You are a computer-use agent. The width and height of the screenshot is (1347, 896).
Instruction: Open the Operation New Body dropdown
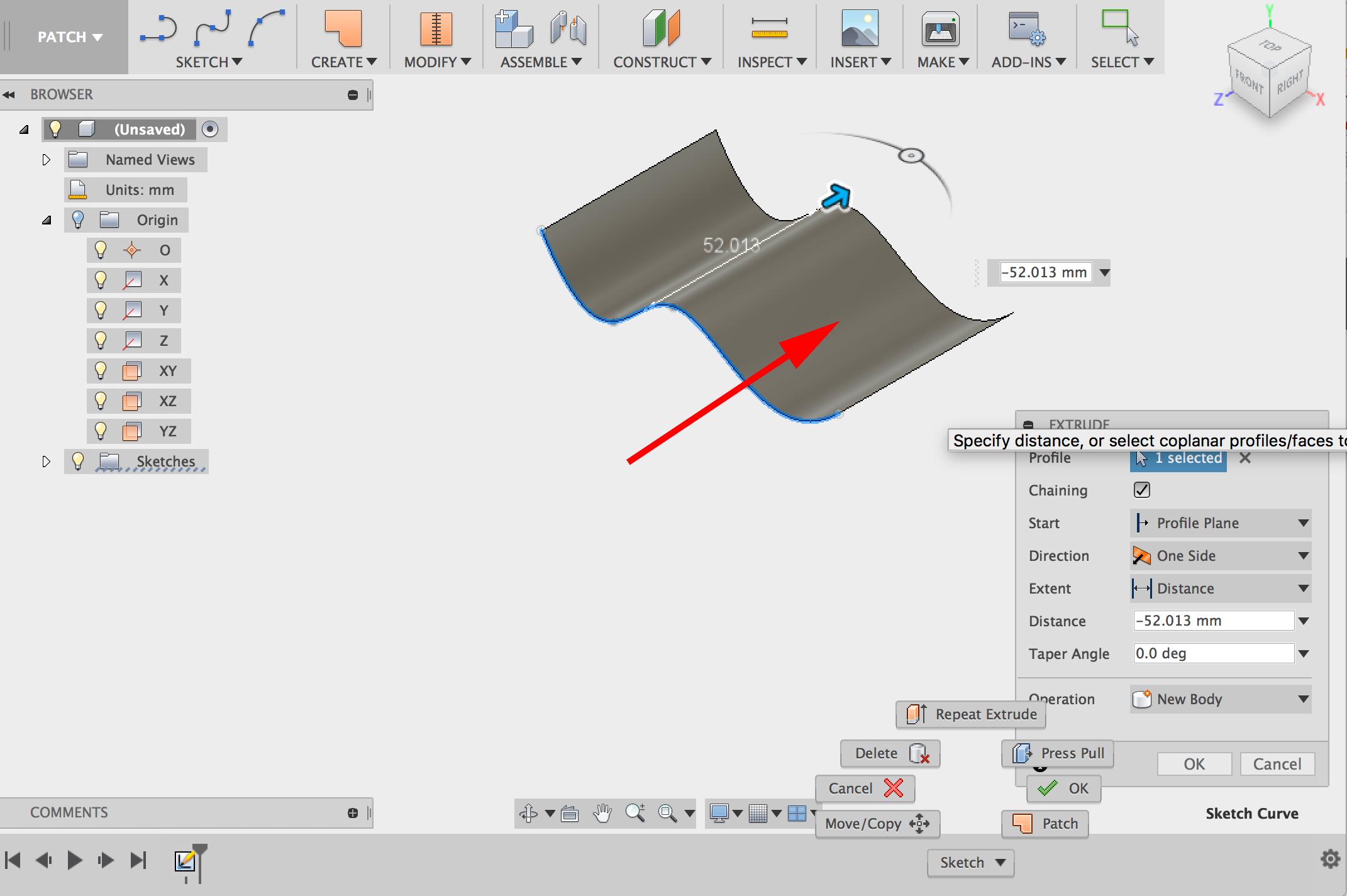click(1221, 699)
